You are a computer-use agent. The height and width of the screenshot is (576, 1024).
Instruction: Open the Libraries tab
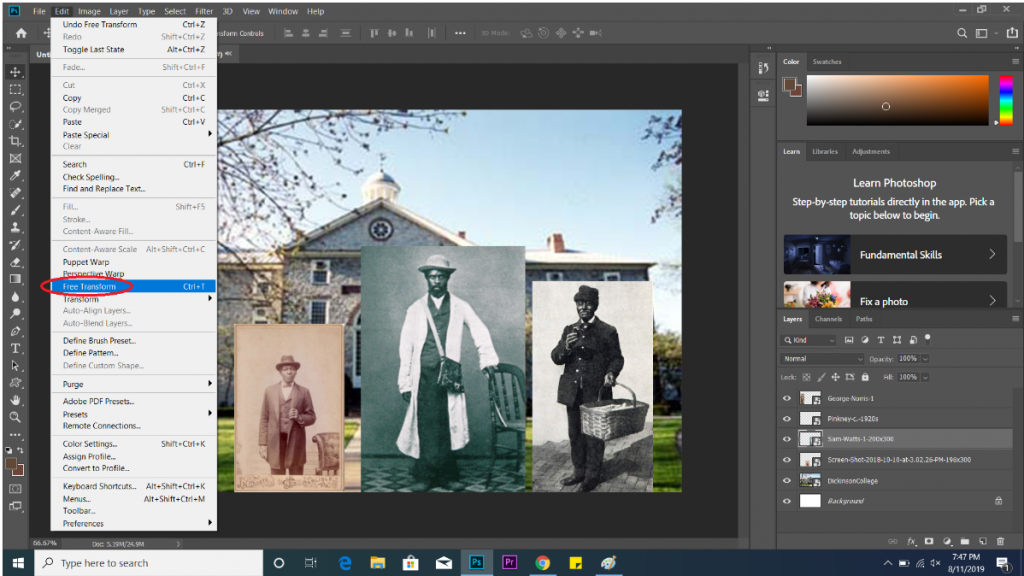pos(825,152)
